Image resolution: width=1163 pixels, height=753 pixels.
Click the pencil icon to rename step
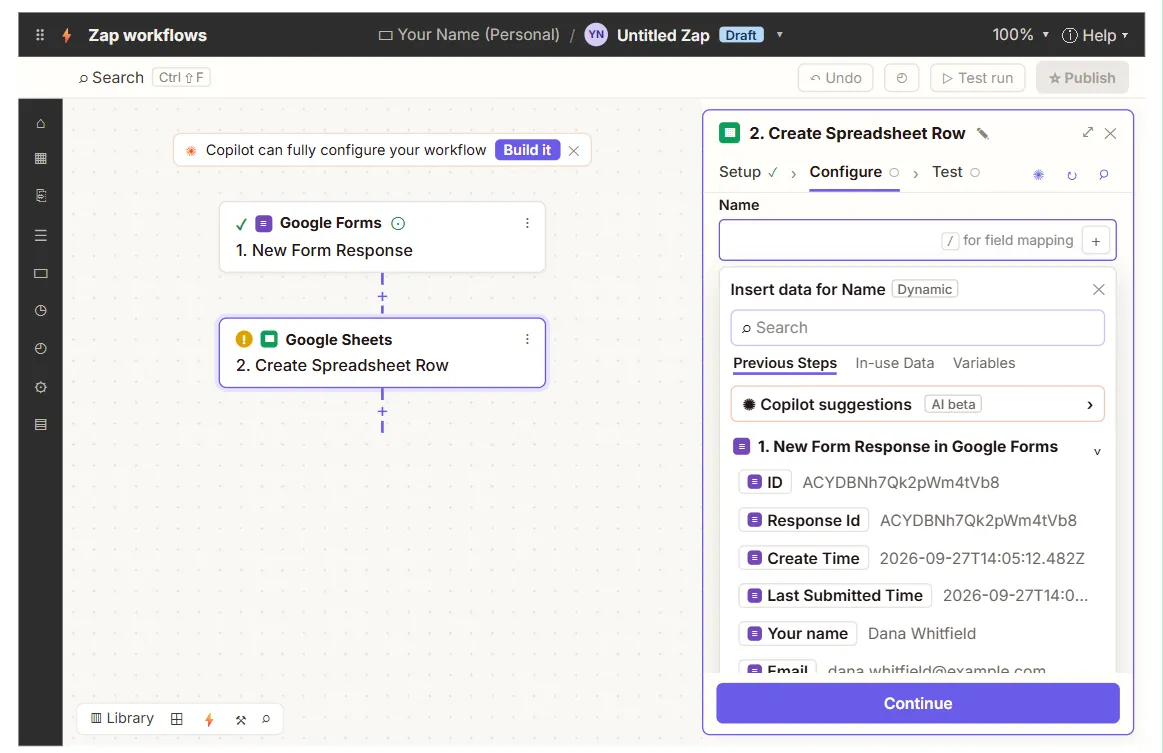click(983, 134)
